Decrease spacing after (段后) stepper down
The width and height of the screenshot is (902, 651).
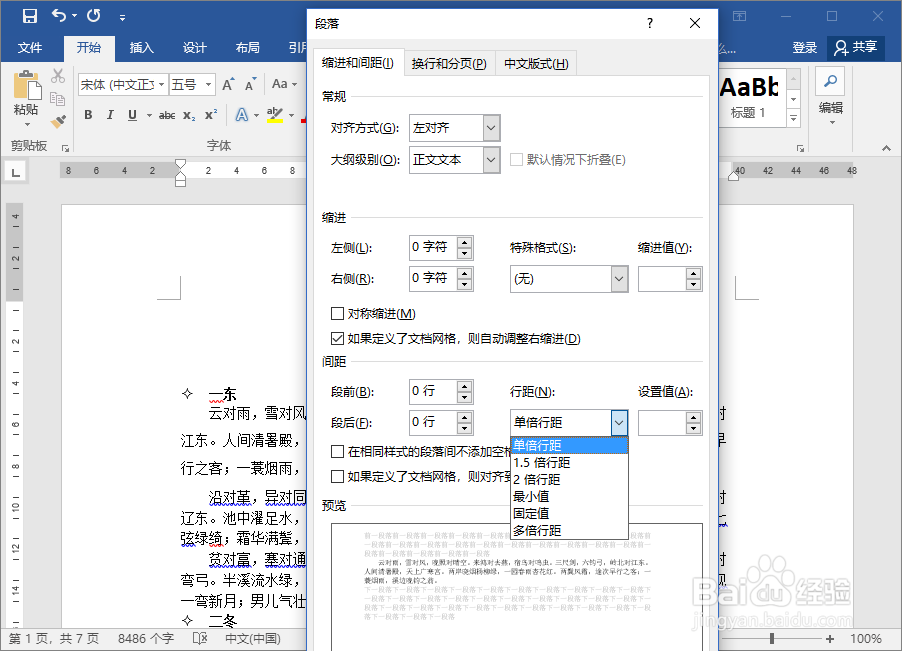(x=464, y=428)
